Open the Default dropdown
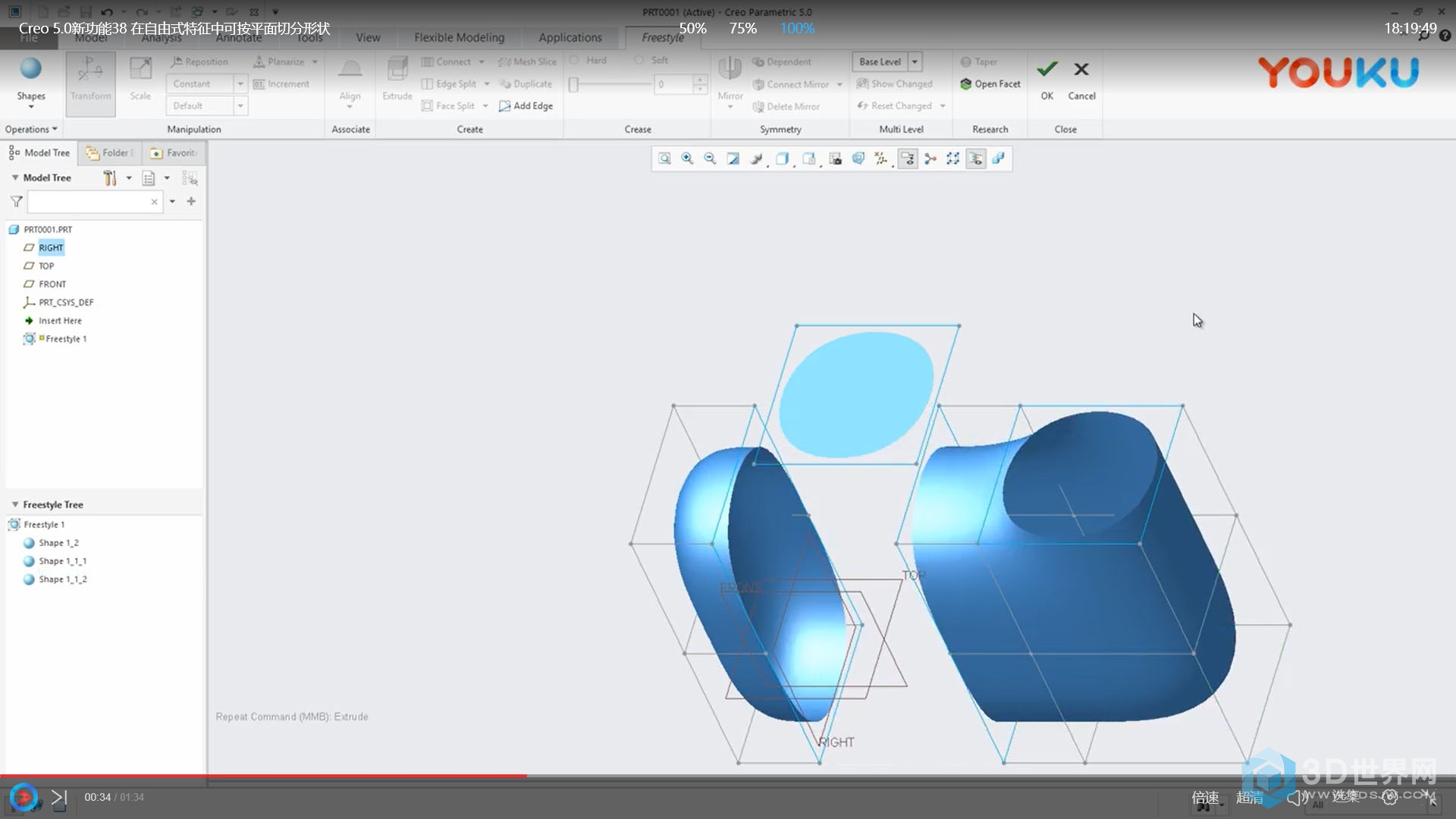The width and height of the screenshot is (1456, 819). [x=240, y=106]
